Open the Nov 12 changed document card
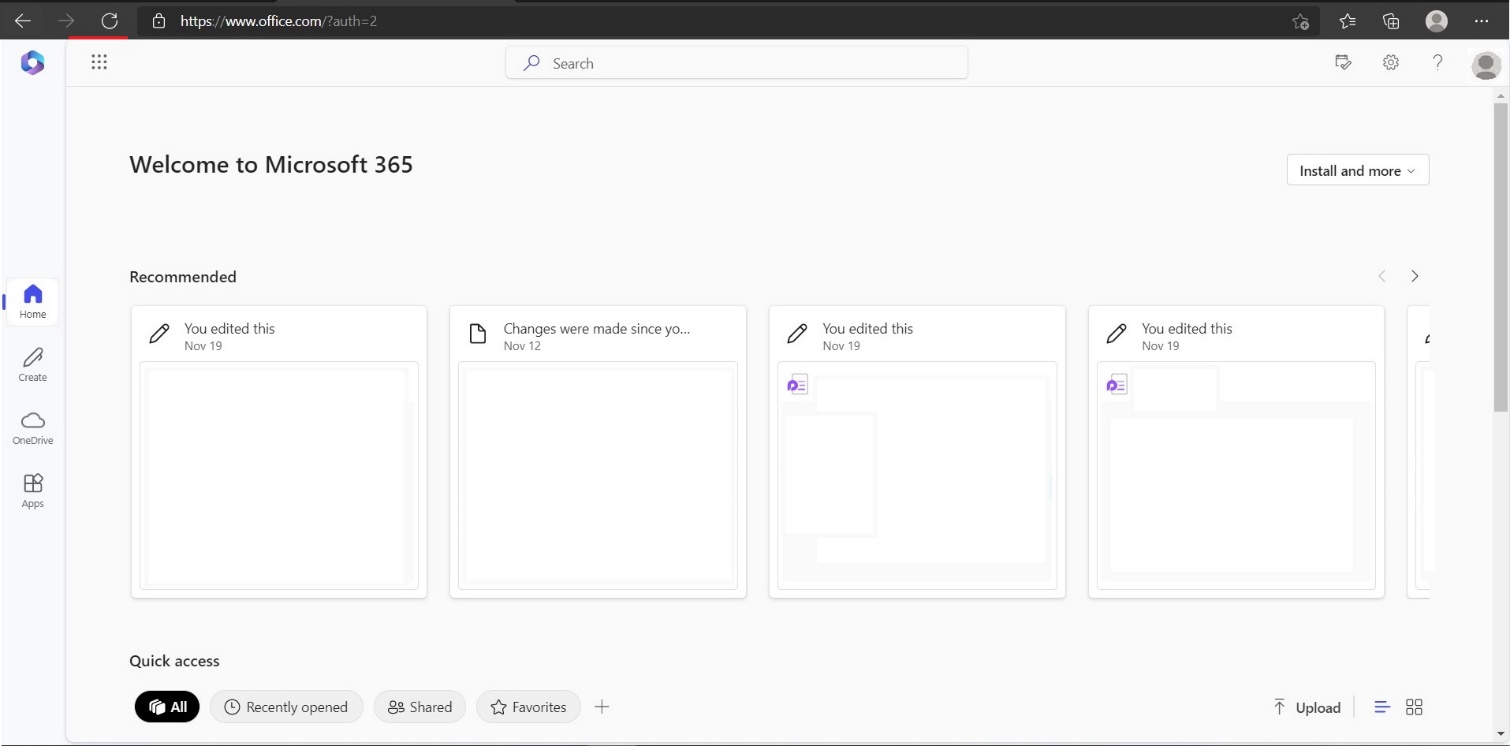1510x746 pixels. coord(598,452)
